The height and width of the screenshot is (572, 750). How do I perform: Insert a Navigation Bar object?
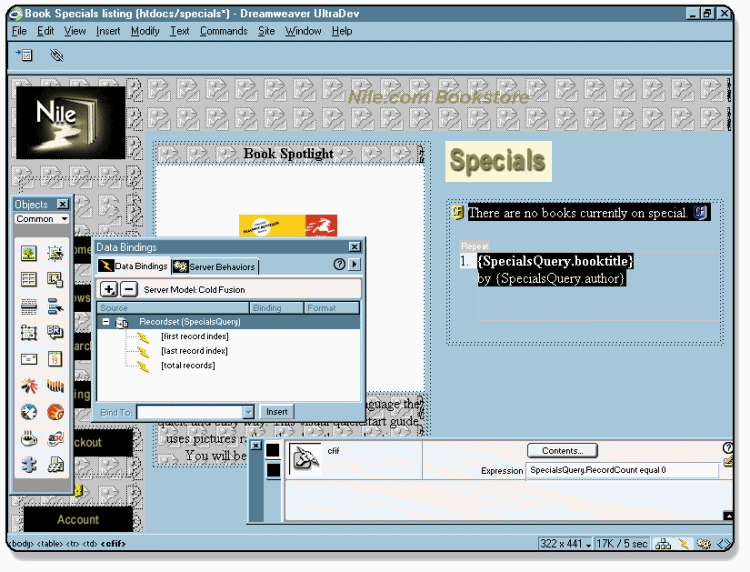pyautogui.click(x=55, y=306)
